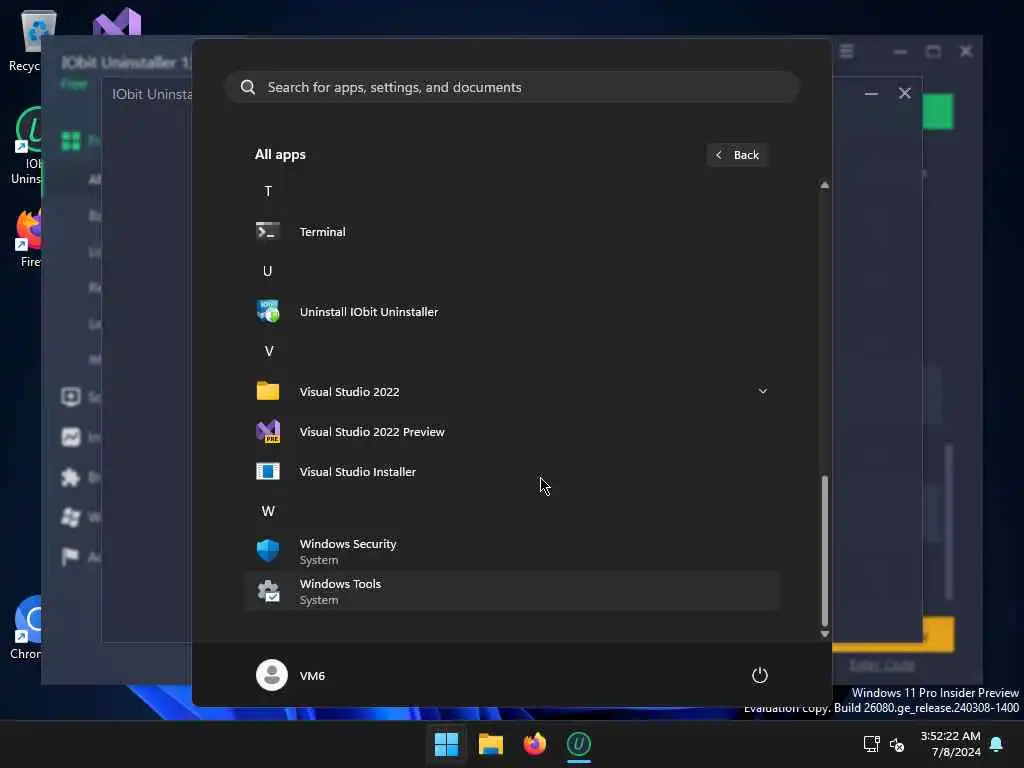This screenshot has width=1024, height=768.
Task: Open the notification bell in system tray
Action: pos(996,744)
